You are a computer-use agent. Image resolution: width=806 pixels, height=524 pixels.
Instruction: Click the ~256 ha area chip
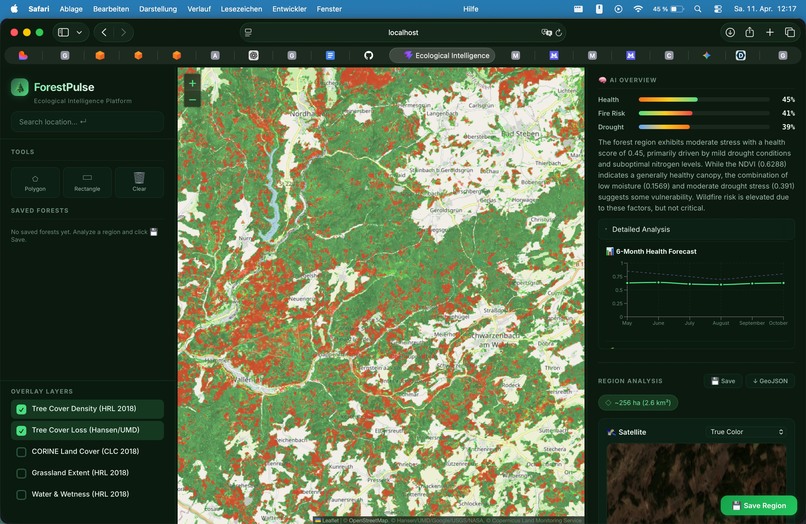(638, 403)
